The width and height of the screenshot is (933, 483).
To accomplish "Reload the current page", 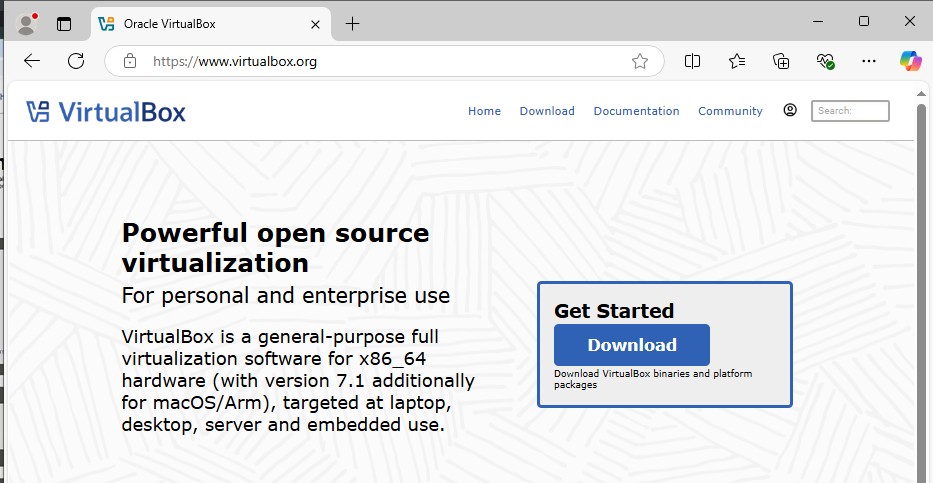I will pyautogui.click(x=76, y=61).
